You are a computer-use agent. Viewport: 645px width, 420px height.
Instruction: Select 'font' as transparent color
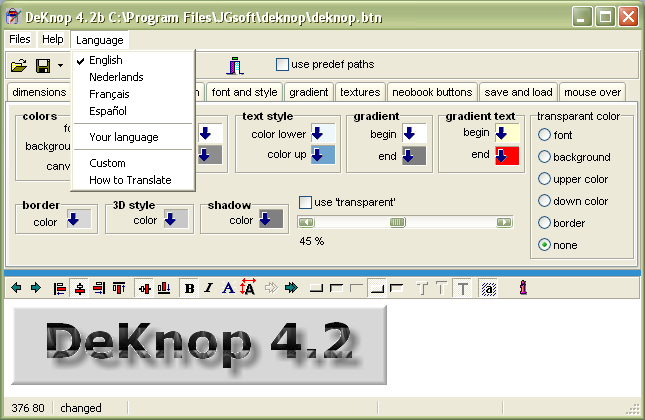click(x=544, y=135)
